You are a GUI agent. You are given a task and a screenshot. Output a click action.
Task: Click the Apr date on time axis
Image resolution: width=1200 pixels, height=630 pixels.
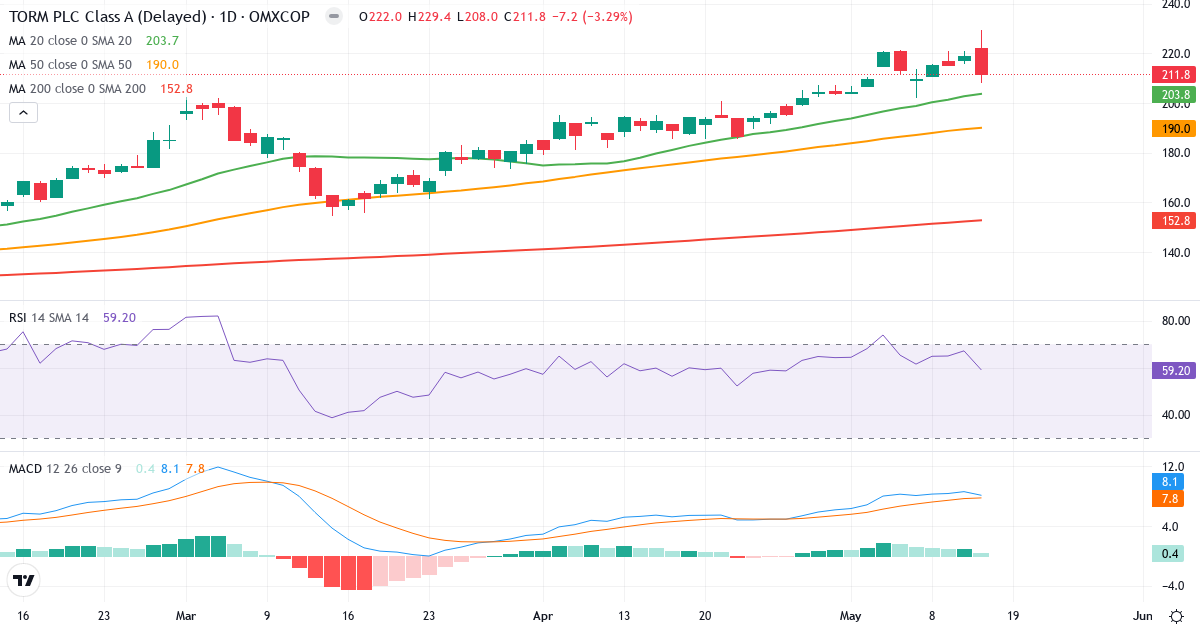click(x=543, y=616)
